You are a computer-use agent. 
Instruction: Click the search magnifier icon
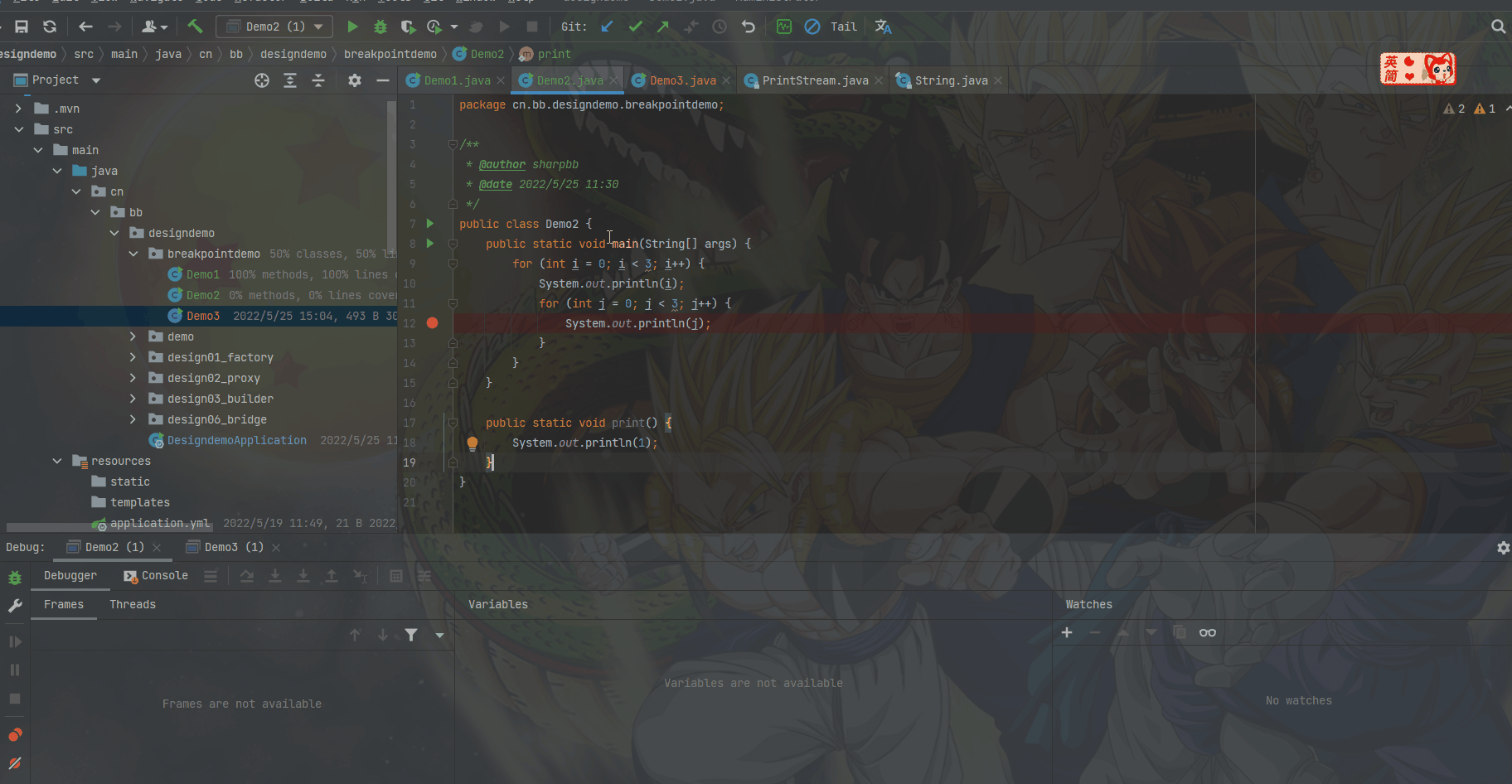(1498, 27)
